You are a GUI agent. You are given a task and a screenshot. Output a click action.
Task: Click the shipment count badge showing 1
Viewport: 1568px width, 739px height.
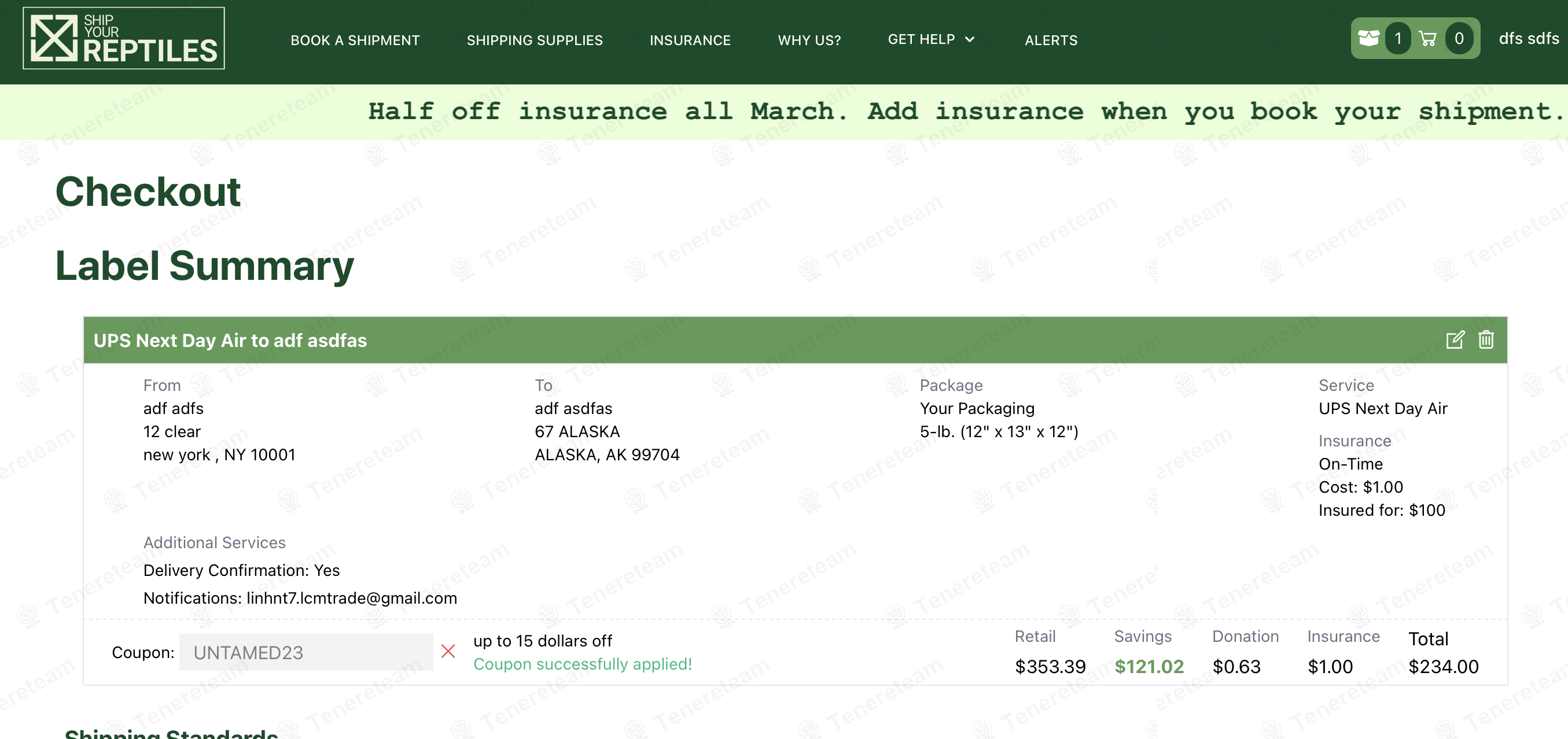tap(1397, 38)
